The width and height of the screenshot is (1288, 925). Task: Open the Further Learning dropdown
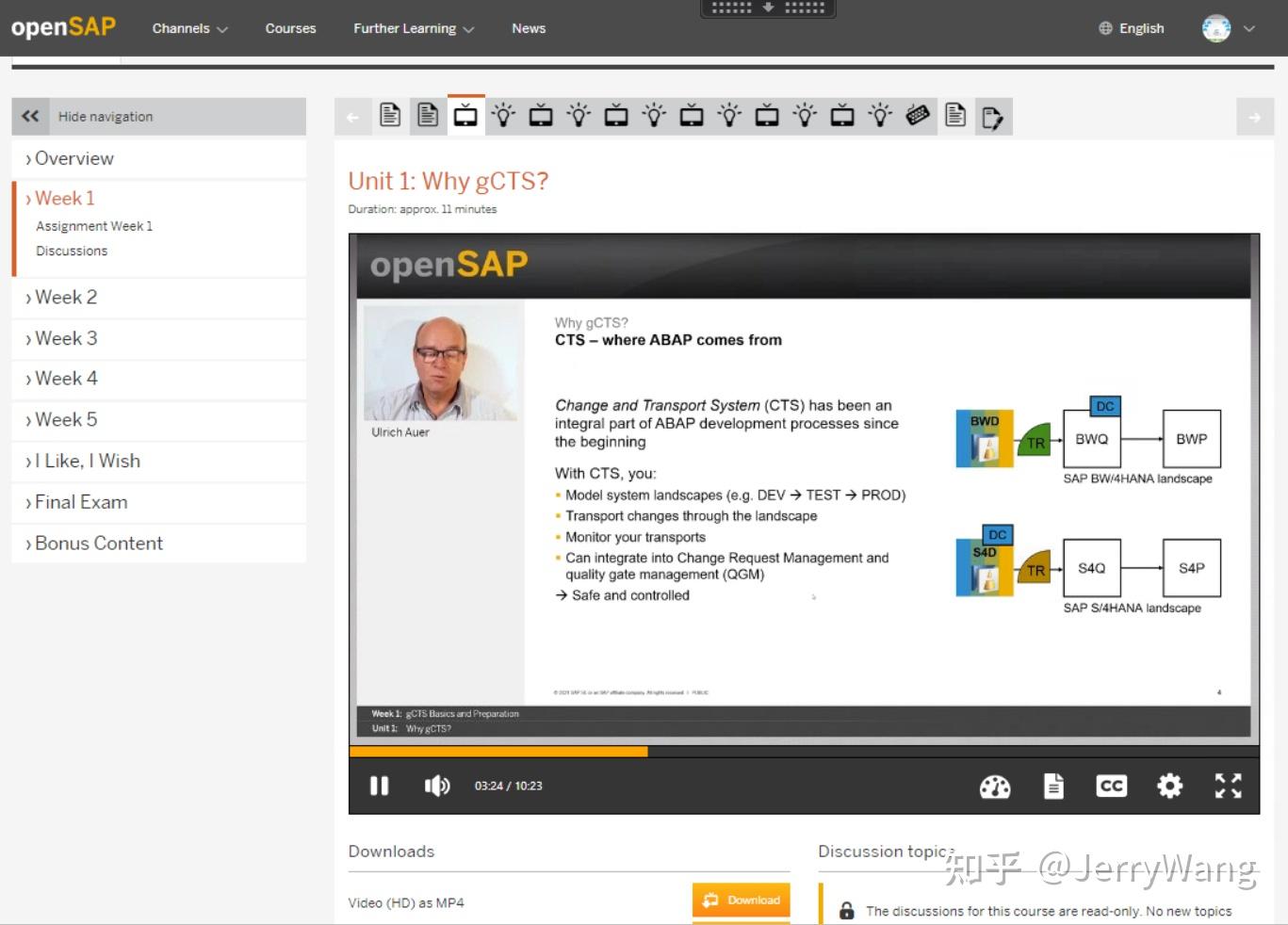(413, 28)
